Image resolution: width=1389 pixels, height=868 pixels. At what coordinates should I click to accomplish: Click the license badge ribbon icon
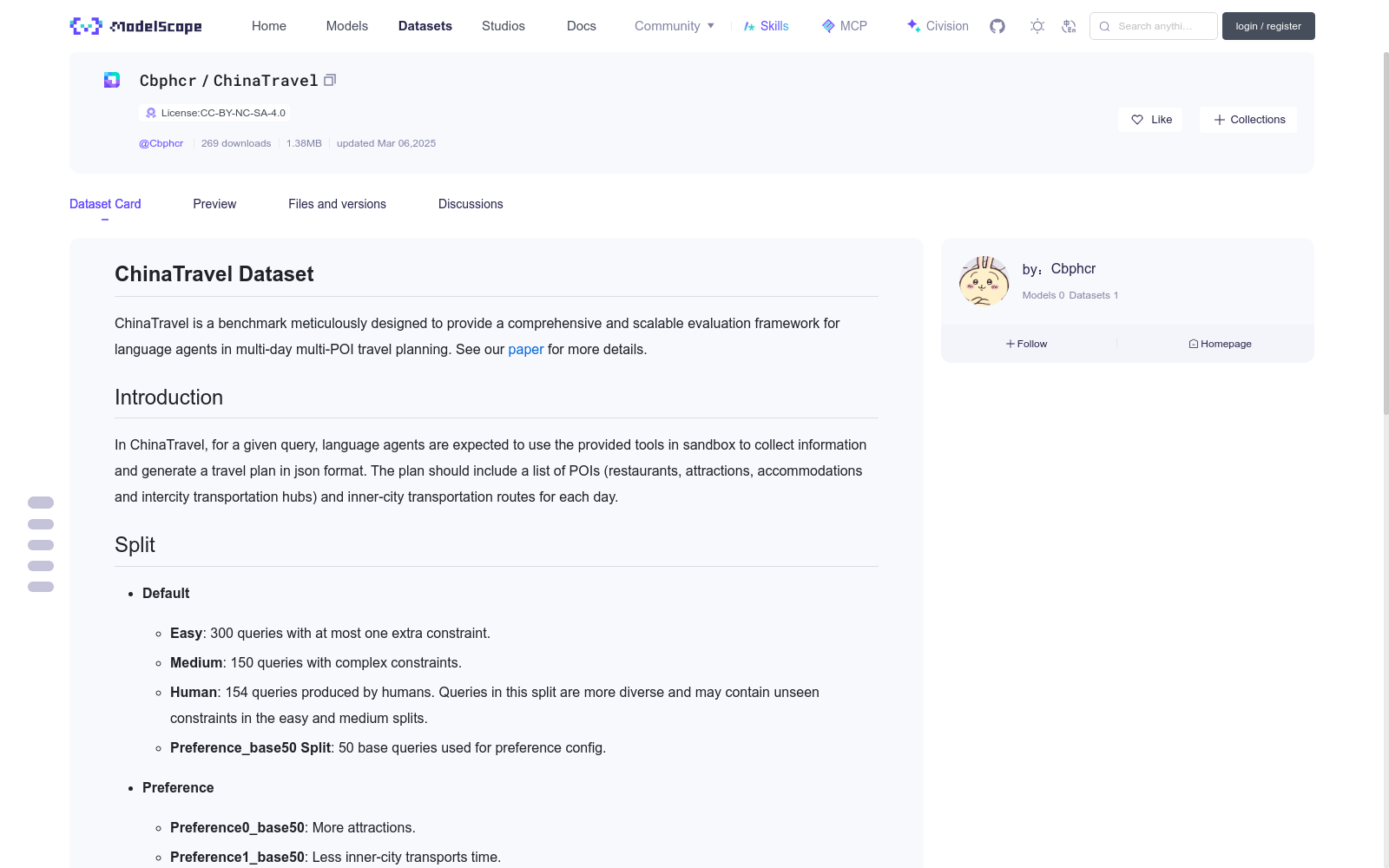pyautogui.click(x=151, y=113)
